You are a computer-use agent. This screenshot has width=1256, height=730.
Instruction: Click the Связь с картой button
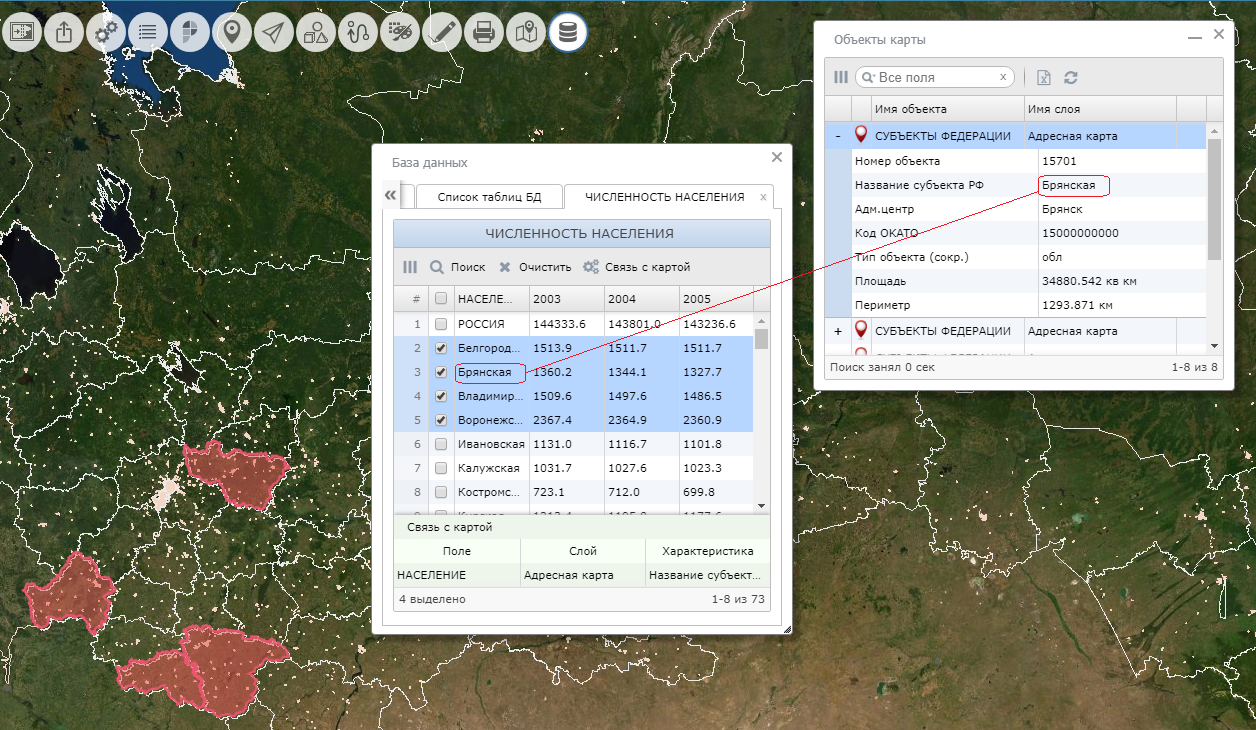[x=637, y=267]
